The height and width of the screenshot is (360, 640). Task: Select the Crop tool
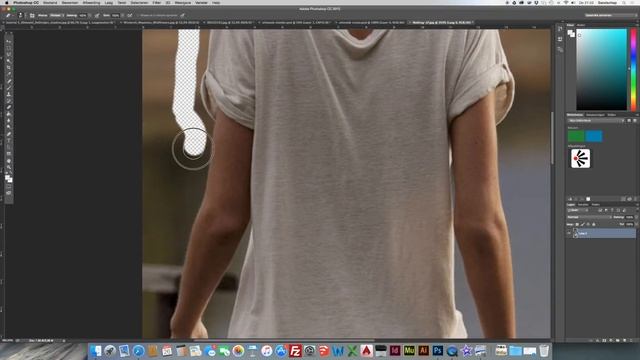tap(9, 68)
